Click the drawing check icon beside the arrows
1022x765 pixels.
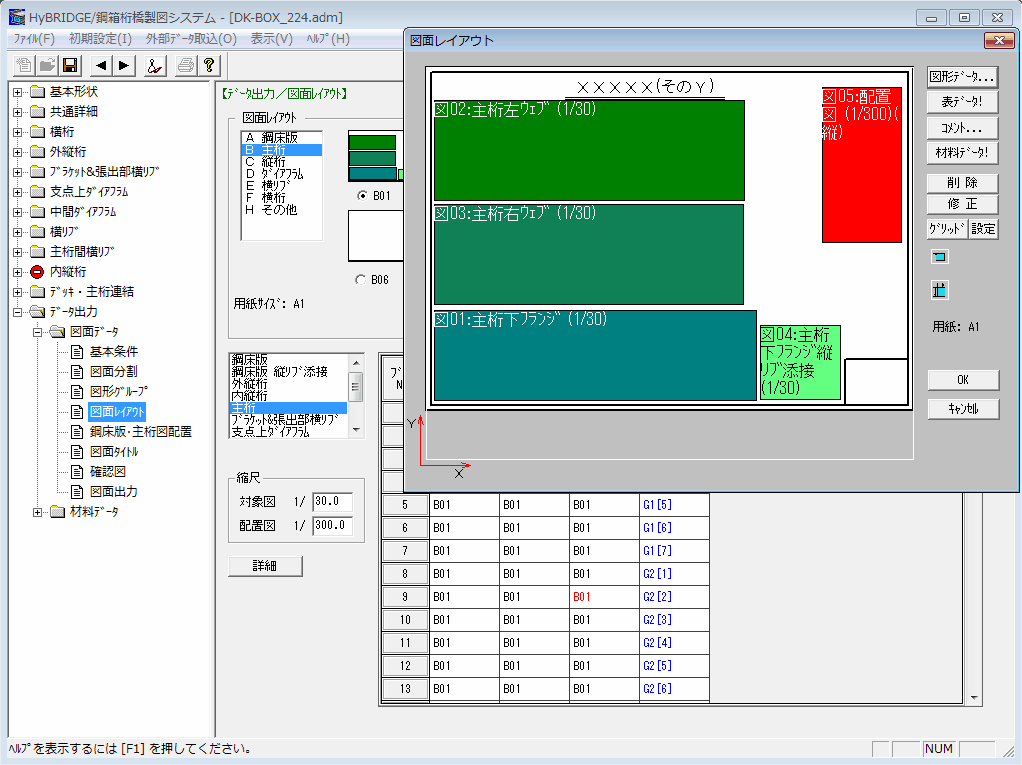154,65
